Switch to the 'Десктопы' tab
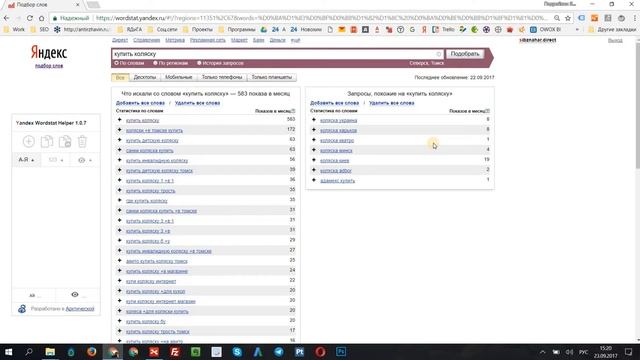This screenshot has height=360, width=640. pyautogui.click(x=144, y=77)
